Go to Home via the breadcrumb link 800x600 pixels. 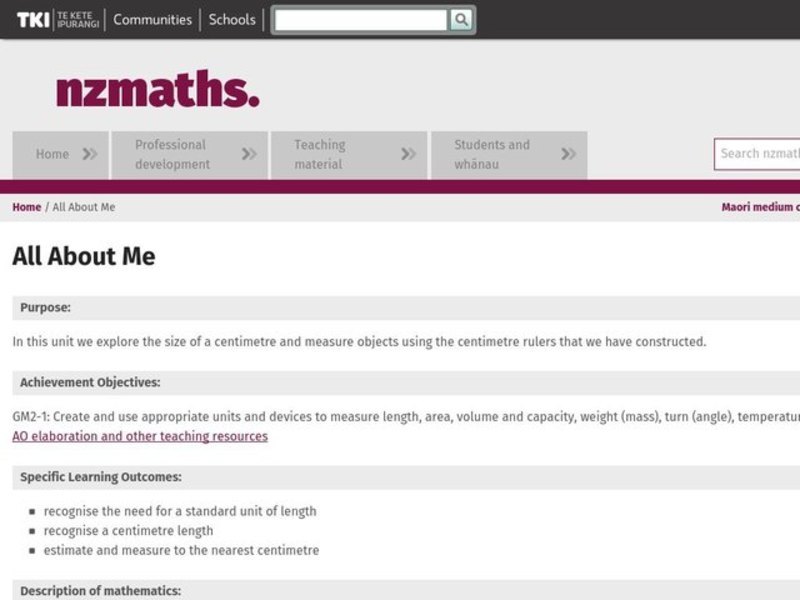click(x=27, y=207)
